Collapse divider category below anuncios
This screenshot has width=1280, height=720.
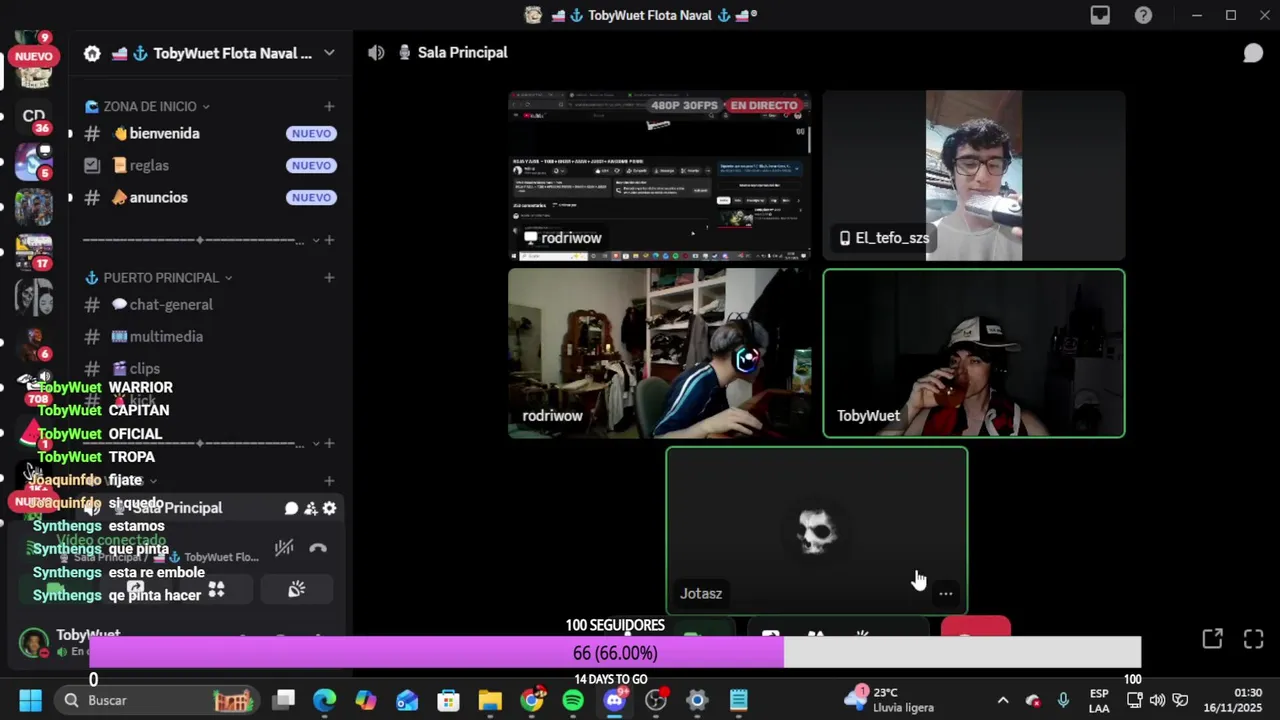316,240
